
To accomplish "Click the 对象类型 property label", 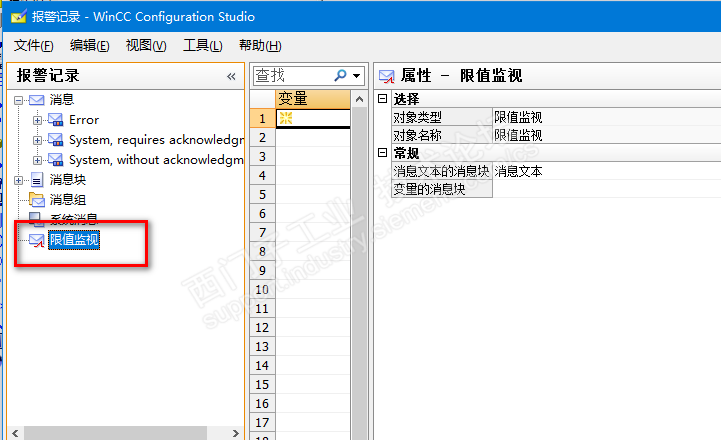I will [x=442, y=117].
